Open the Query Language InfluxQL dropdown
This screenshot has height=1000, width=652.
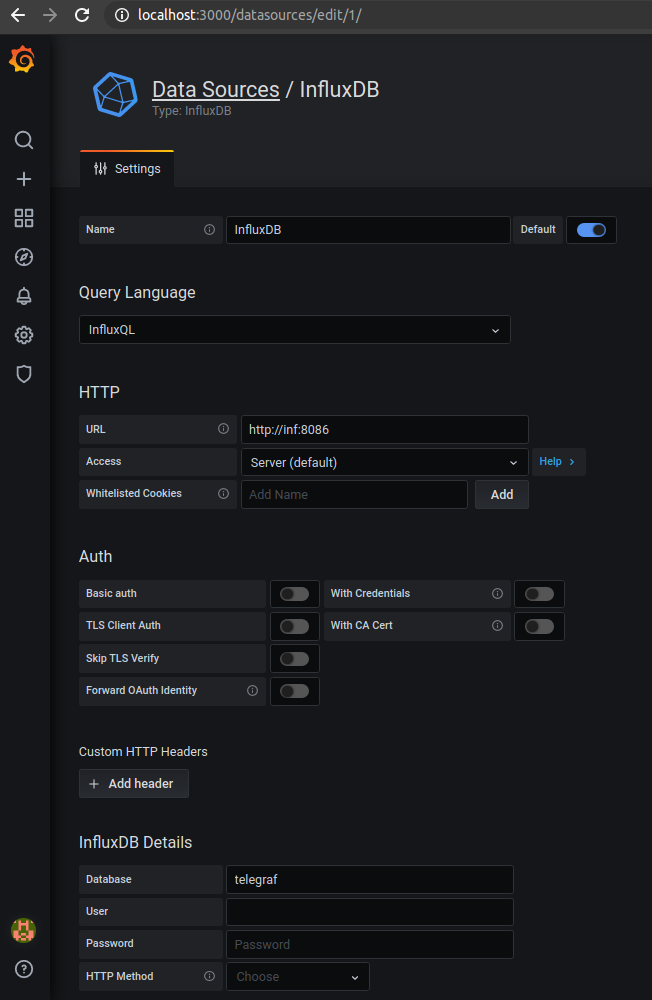[295, 330]
